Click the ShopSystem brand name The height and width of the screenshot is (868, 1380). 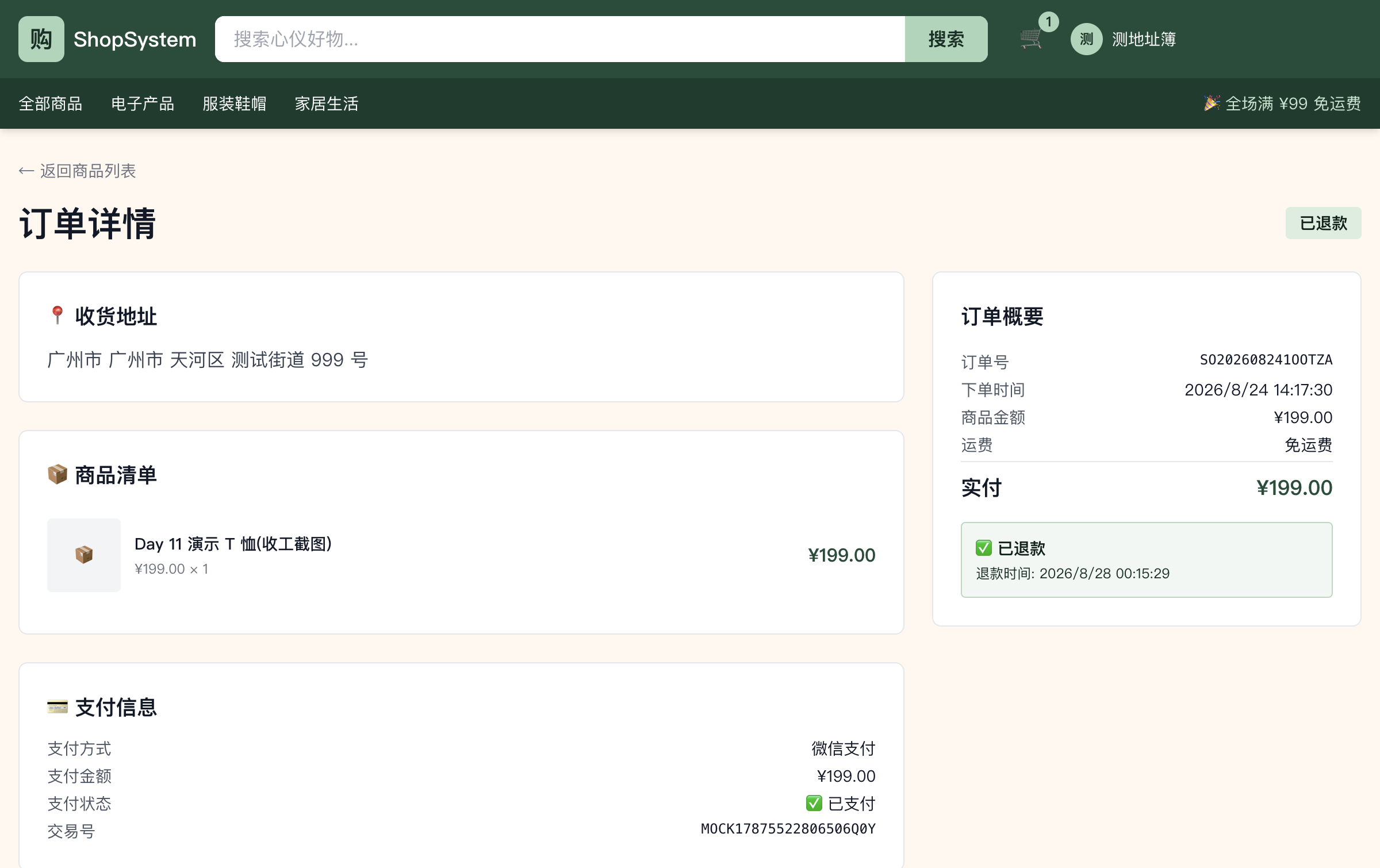pos(135,39)
